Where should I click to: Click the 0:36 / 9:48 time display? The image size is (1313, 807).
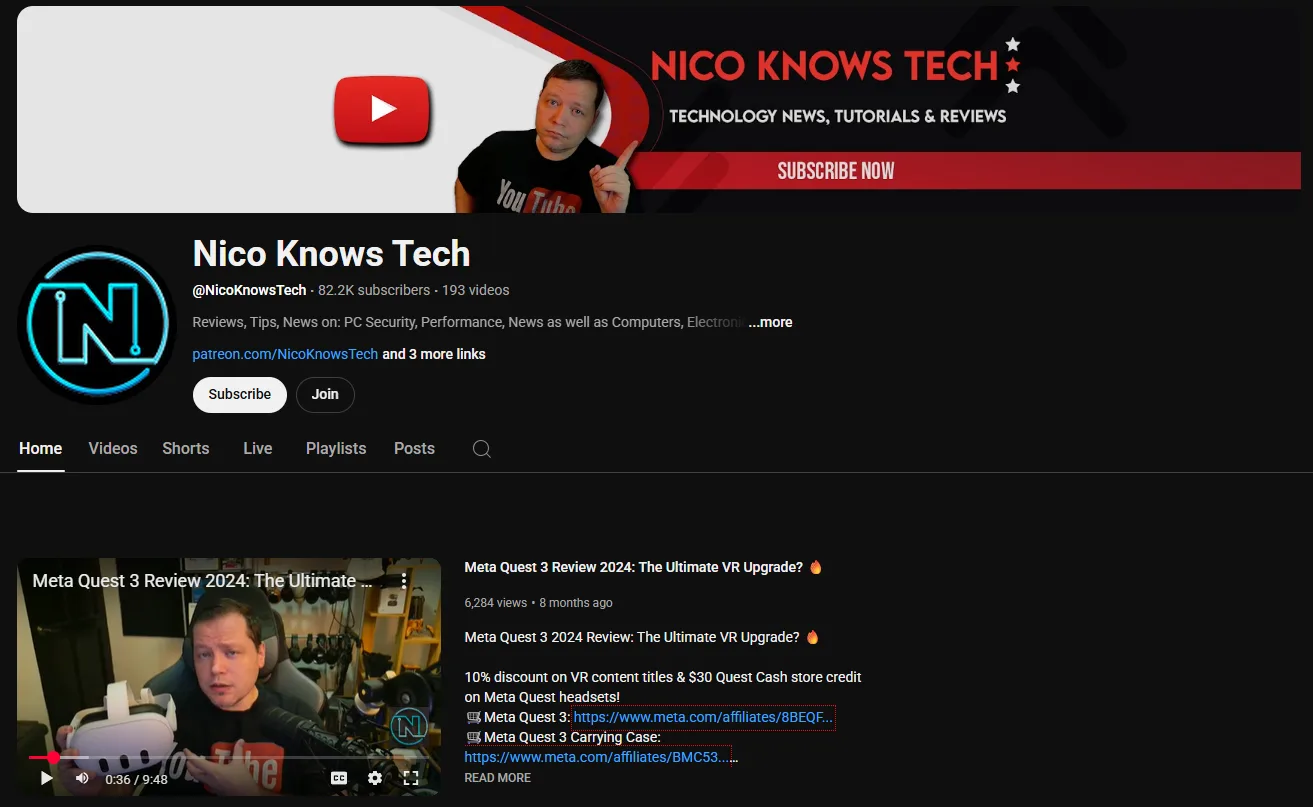point(137,779)
